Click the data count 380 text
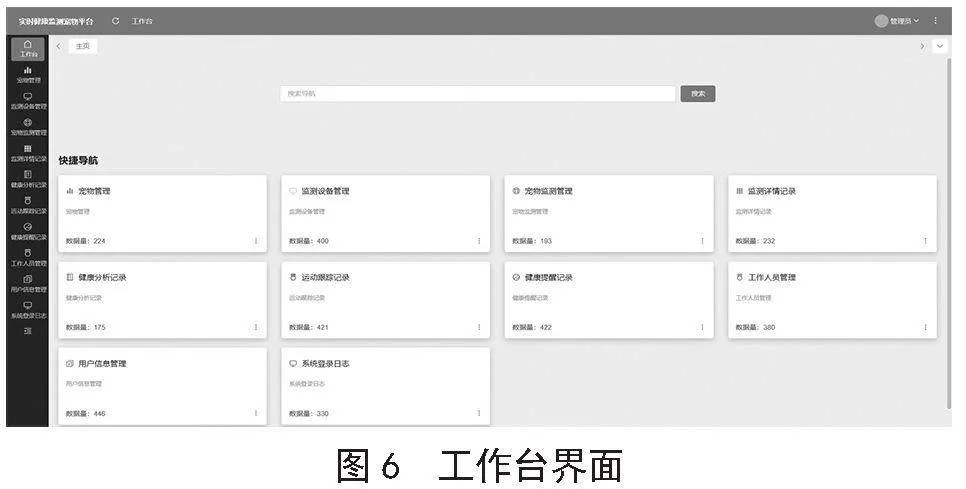The width and height of the screenshot is (966, 489). coord(769,327)
